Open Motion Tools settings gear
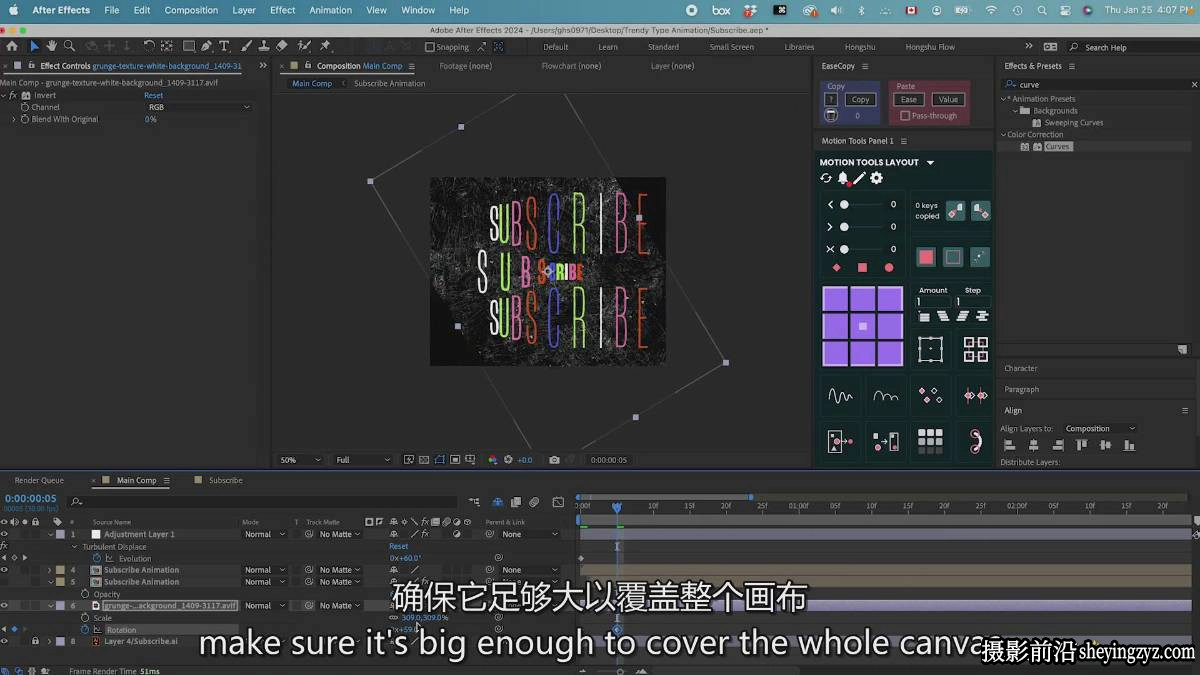The image size is (1200, 675). [x=876, y=178]
